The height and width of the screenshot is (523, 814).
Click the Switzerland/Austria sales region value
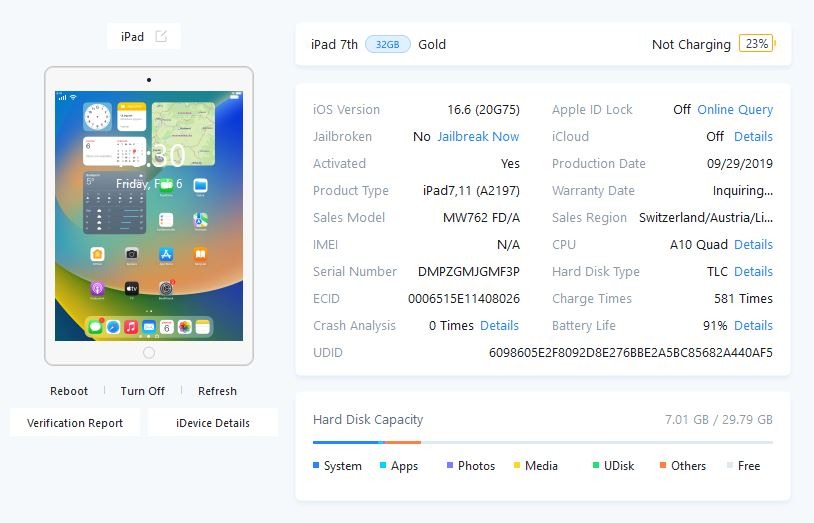pos(706,218)
